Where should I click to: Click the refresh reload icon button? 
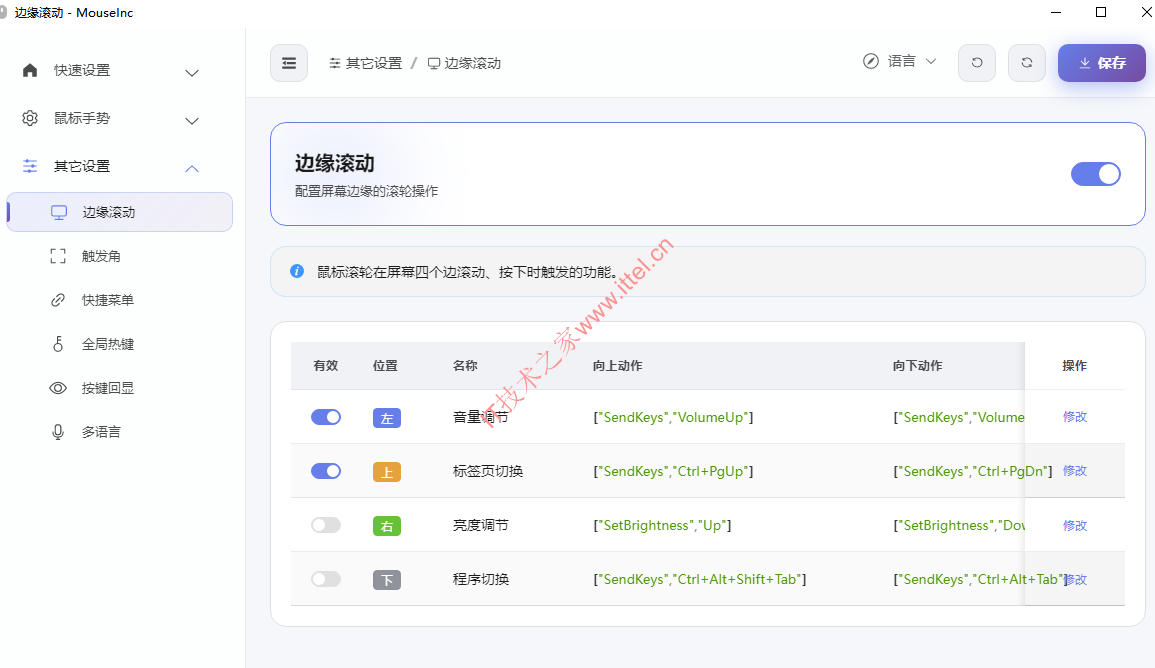tap(1027, 63)
